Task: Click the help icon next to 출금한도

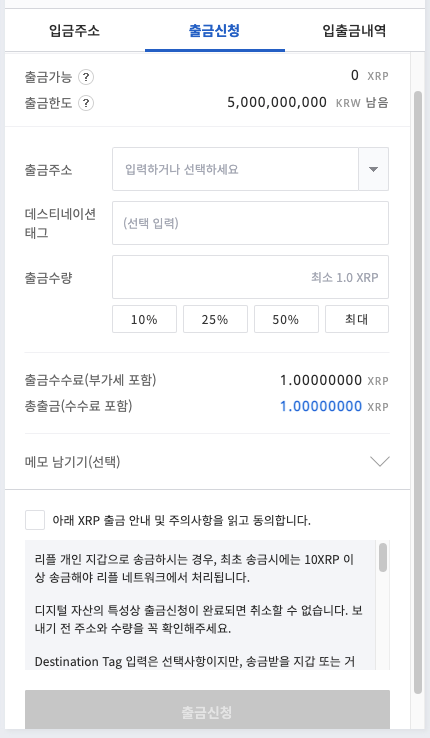Action: (86, 103)
